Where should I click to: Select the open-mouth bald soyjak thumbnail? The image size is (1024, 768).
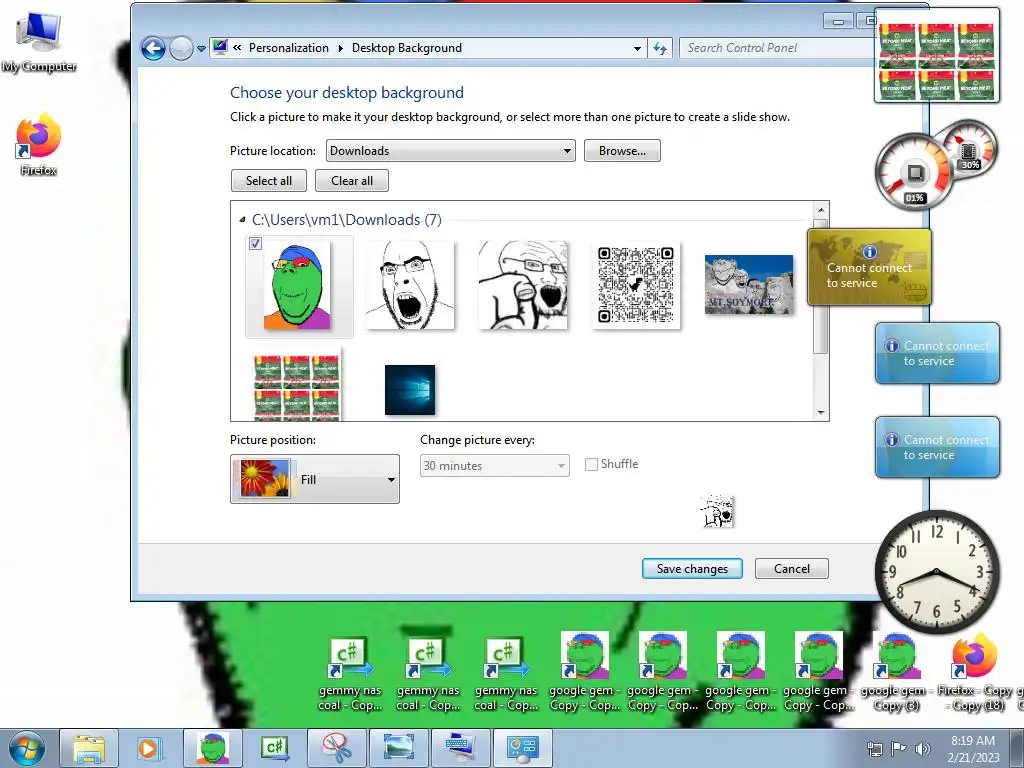tap(409, 285)
